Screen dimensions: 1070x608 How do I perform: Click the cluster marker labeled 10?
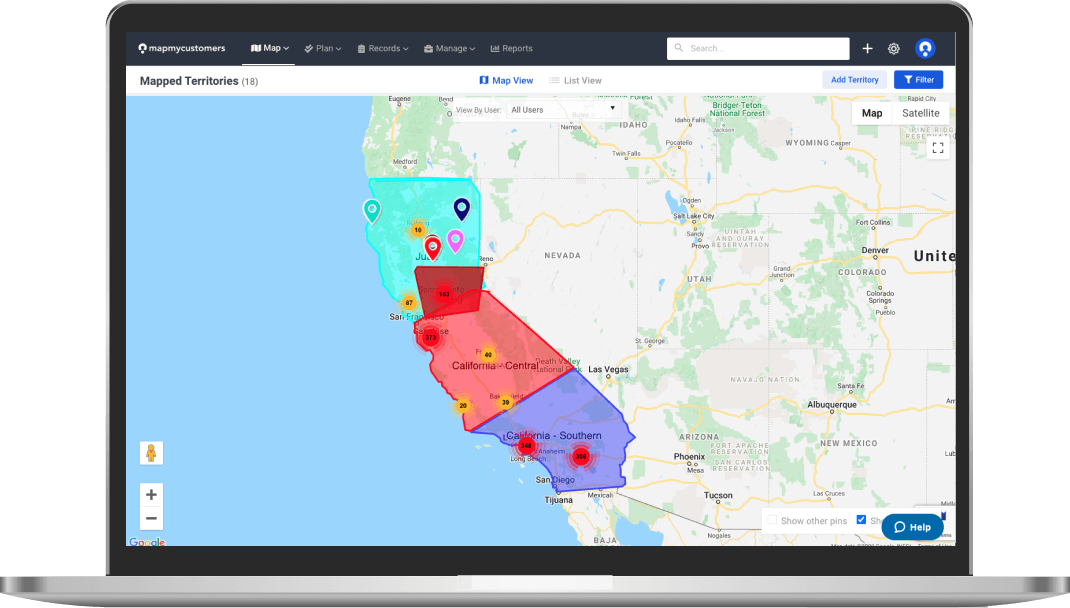tap(418, 230)
